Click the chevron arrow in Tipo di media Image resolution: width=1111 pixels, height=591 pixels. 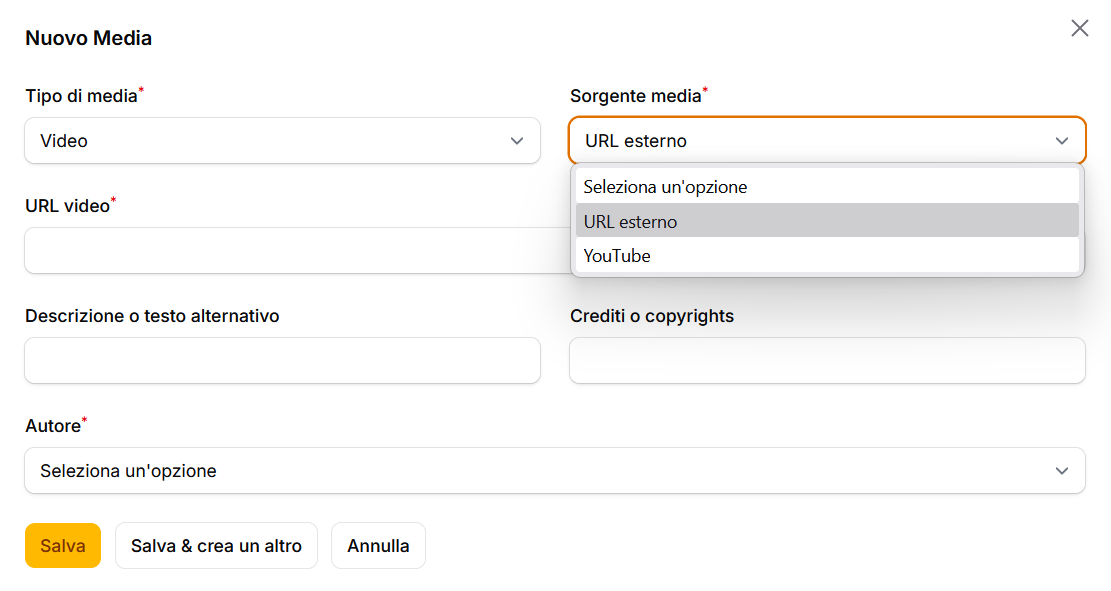517,141
